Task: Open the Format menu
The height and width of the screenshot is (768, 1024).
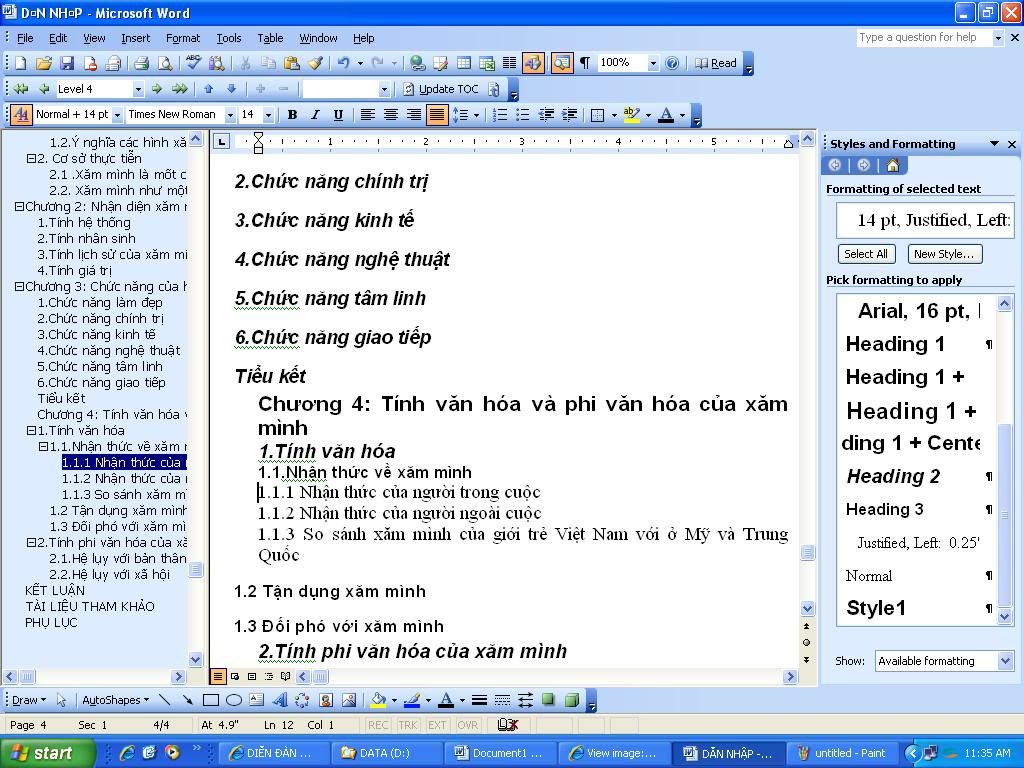Action: pos(183,38)
